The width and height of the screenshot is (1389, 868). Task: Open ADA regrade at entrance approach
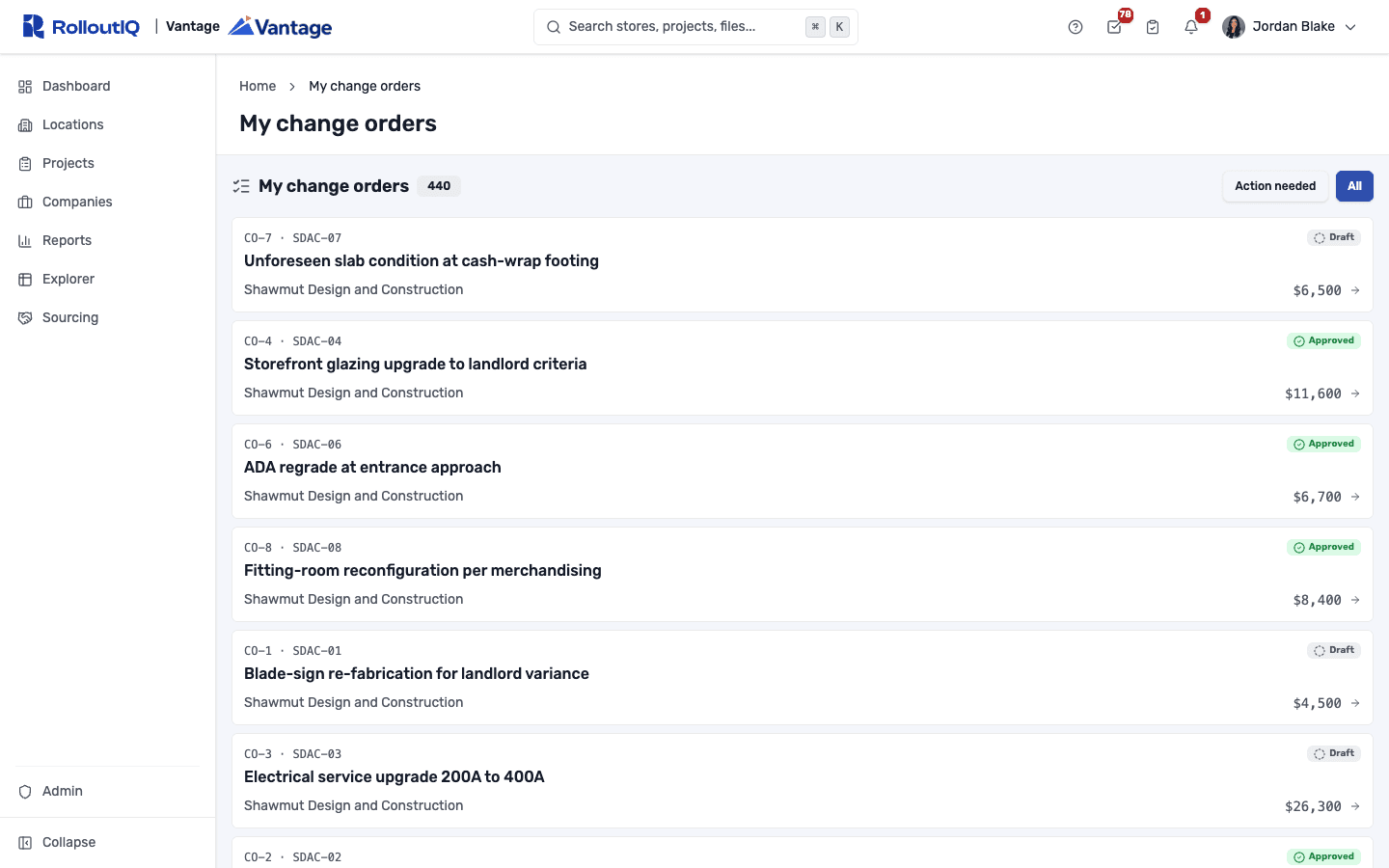point(372,467)
